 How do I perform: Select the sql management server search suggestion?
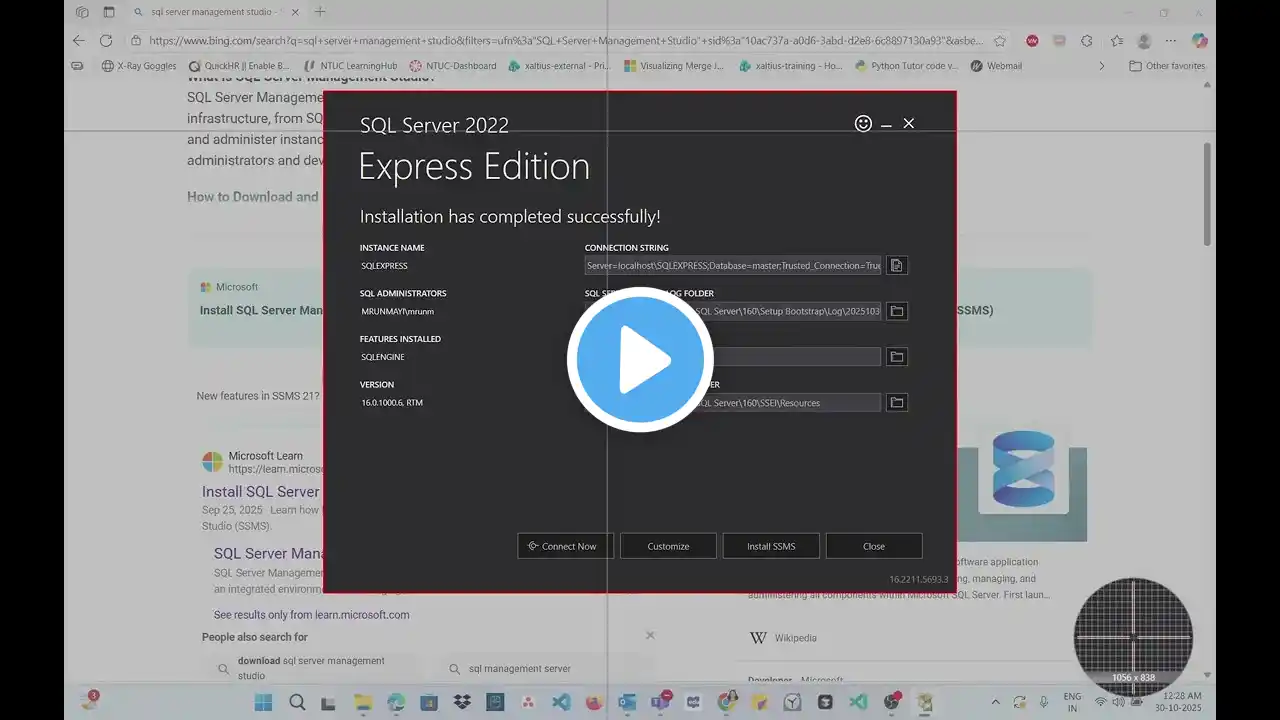(x=520, y=669)
